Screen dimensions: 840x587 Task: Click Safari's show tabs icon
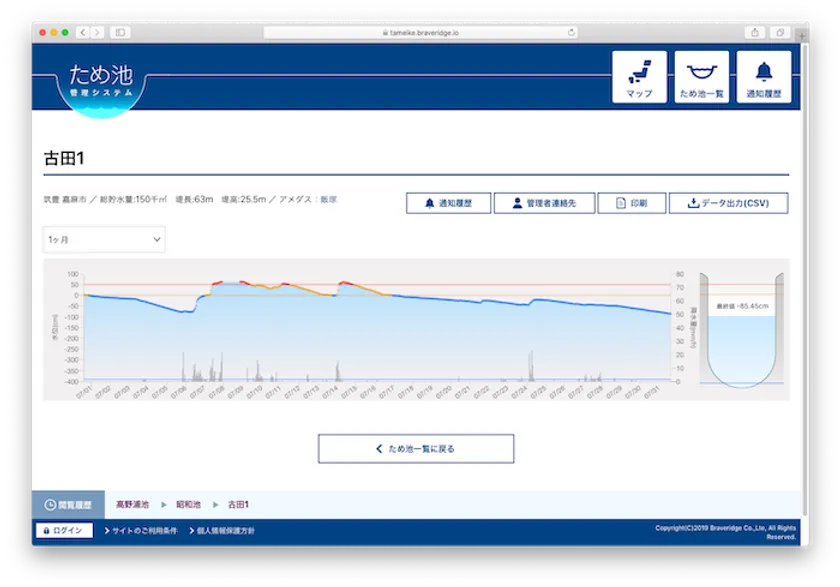click(780, 32)
